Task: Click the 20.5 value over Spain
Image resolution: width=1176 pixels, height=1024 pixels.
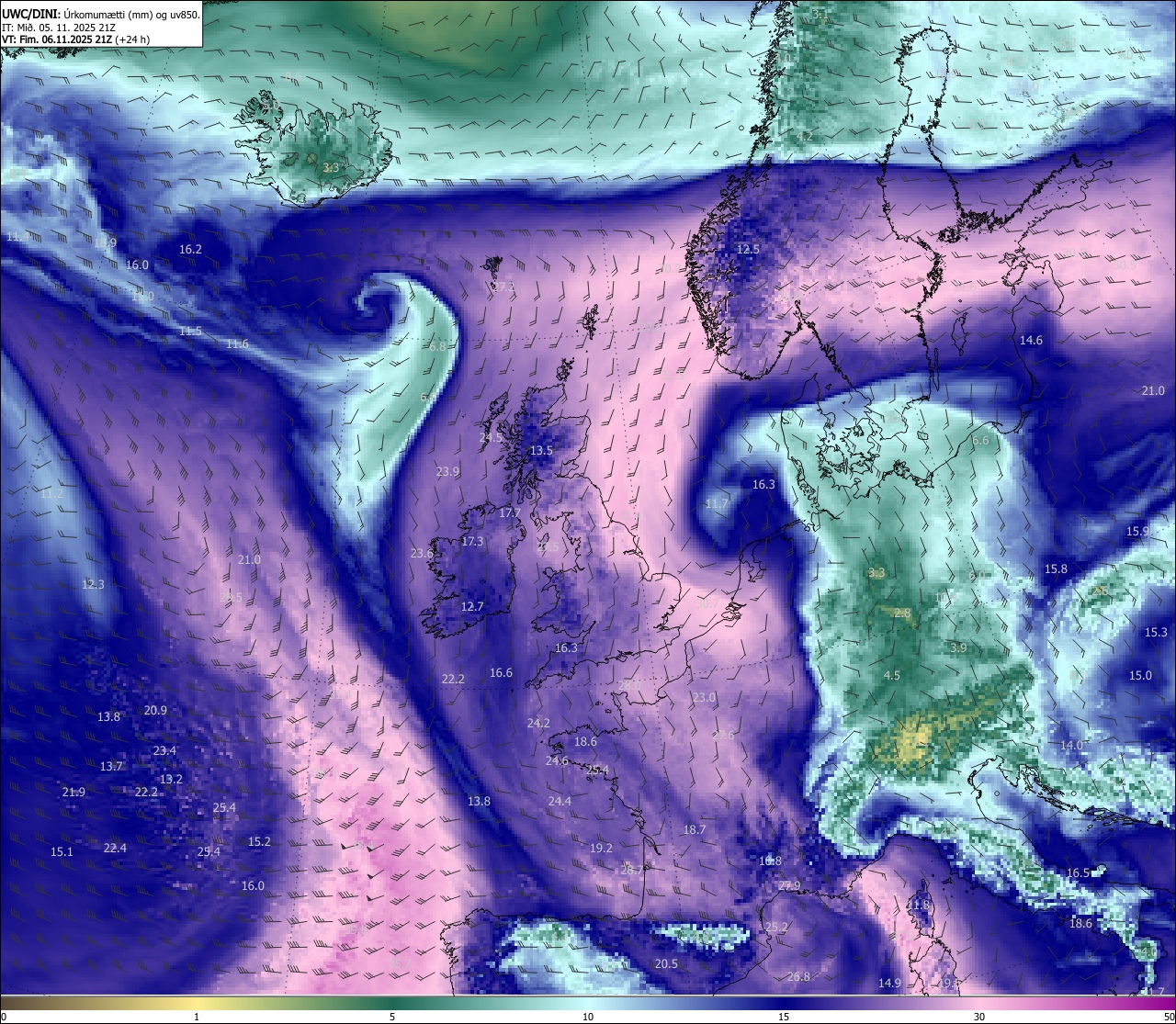Action: (x=666, y=964)
